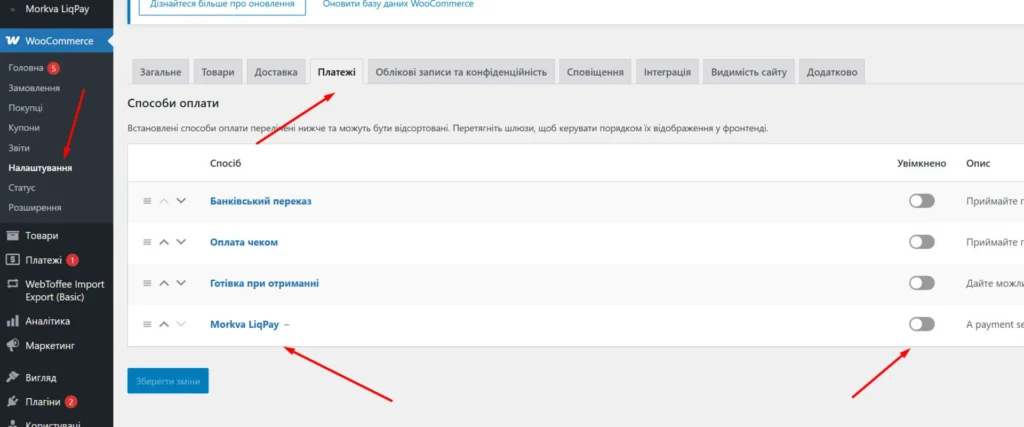The width and height of the screenshot is (1024, 427).
Task: Click the Вигляд paintbrush icon
Action: 12,377
